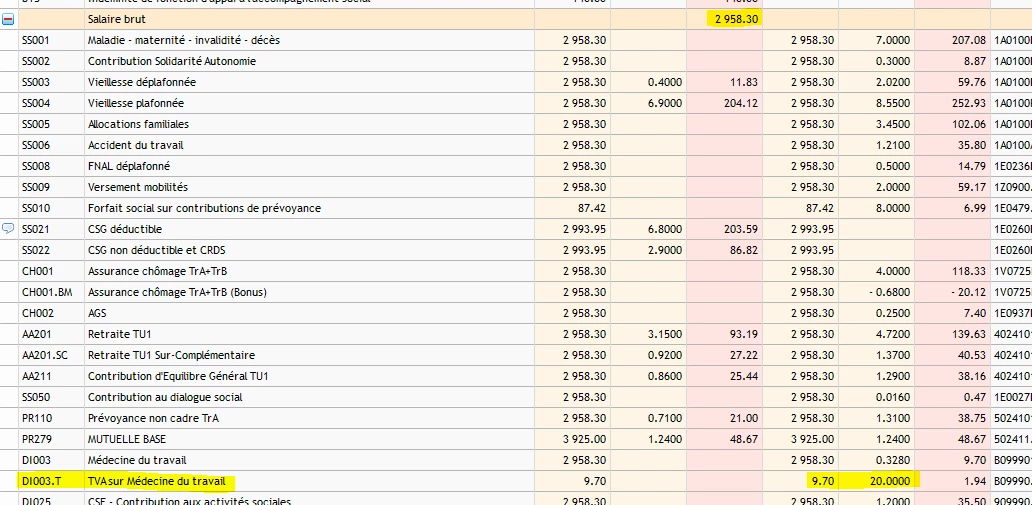
Task: Select code CH002
Action: (x=38, y=313)
